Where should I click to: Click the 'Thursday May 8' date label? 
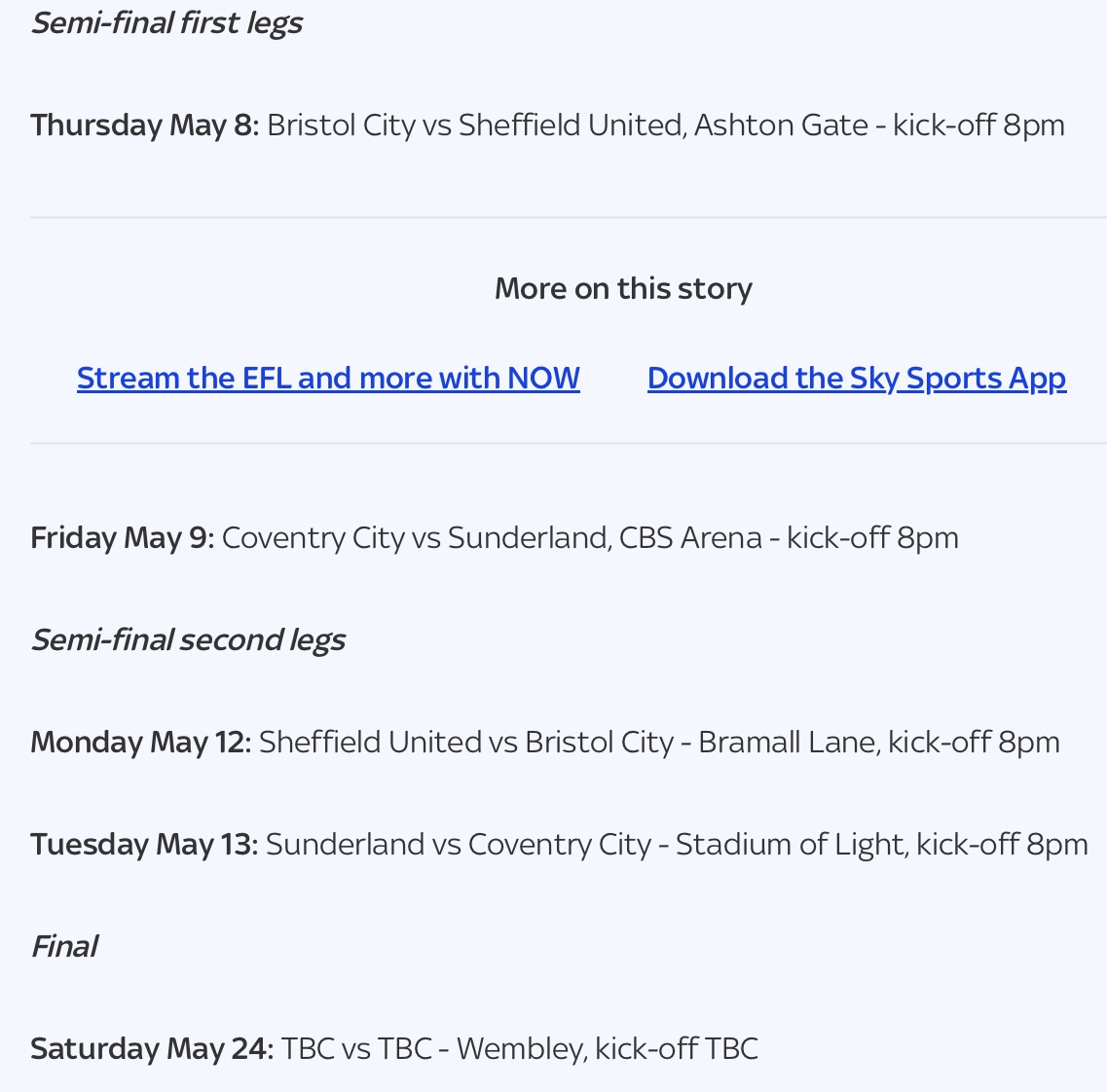tap(142, 125)
